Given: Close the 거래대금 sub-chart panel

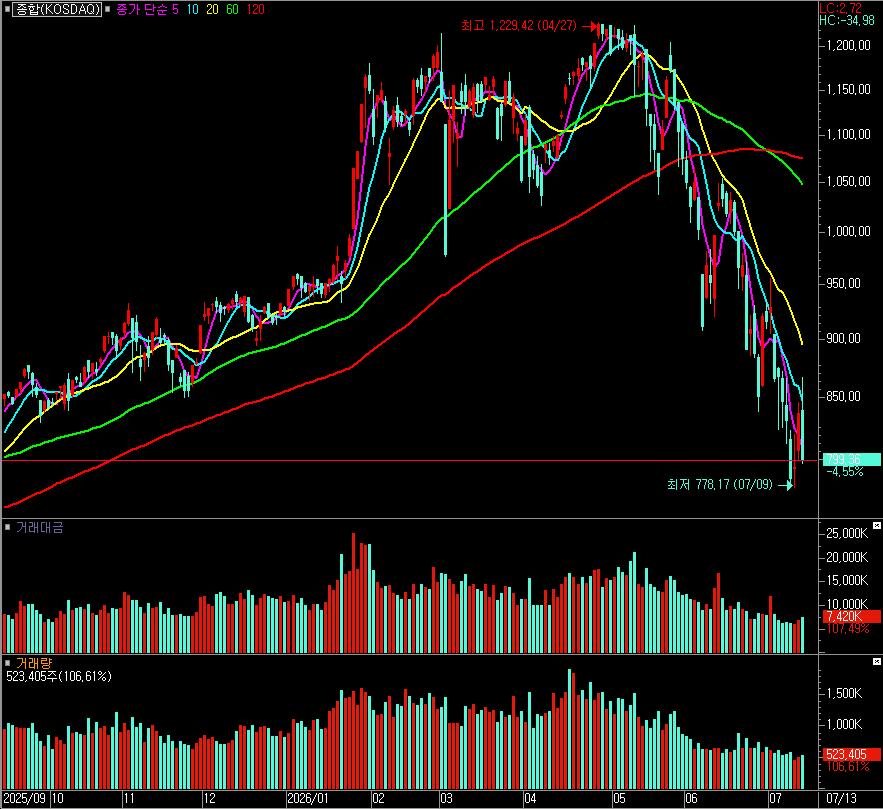Looking at the screenshot, I should [877, 525].
